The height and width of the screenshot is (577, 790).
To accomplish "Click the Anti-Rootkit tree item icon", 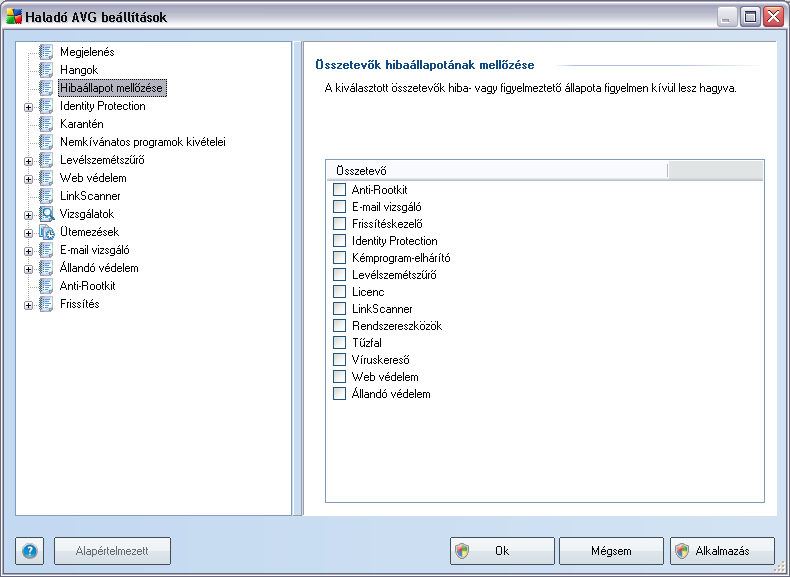I will pos(46,286).
